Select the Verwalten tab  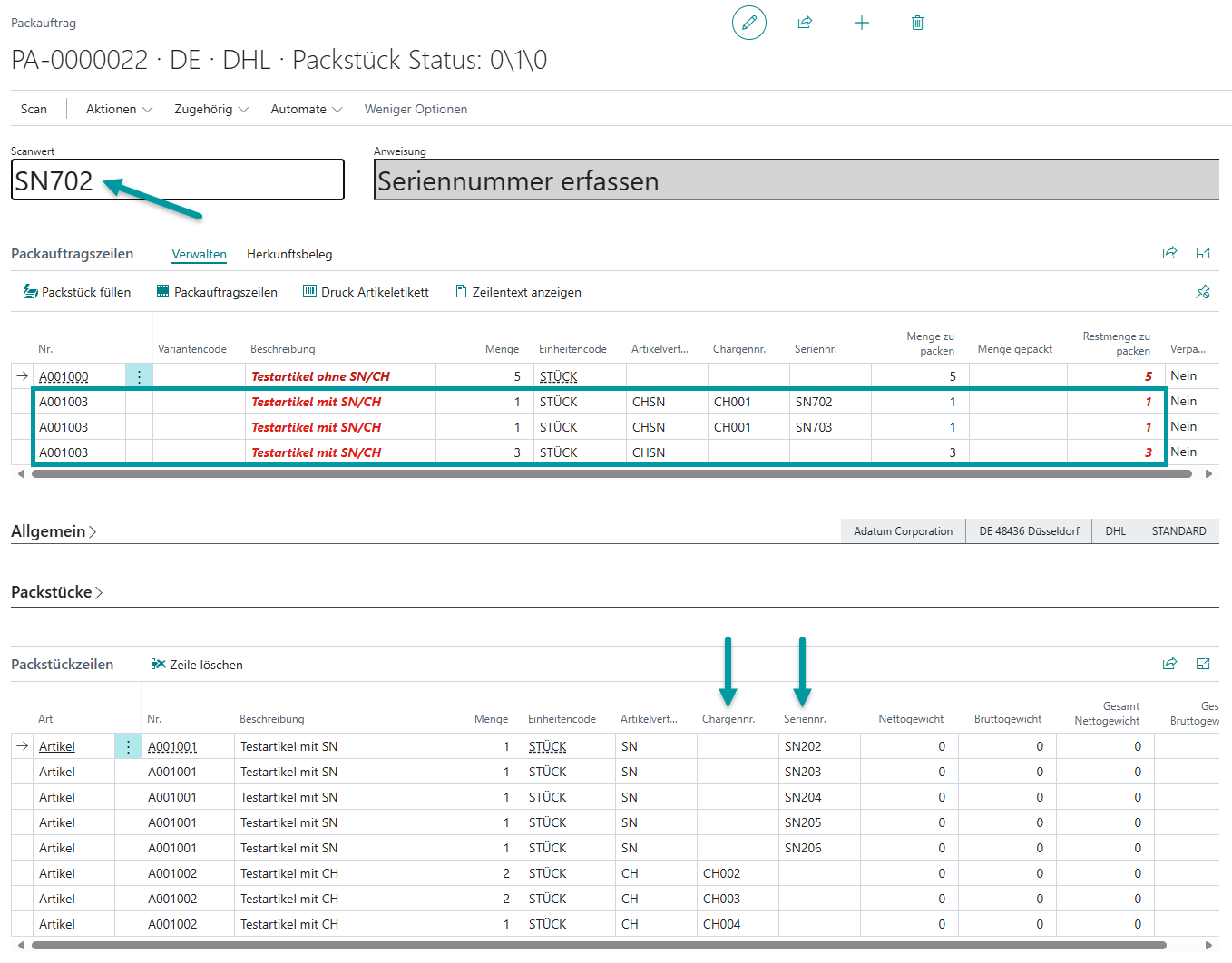pos(199,254)
